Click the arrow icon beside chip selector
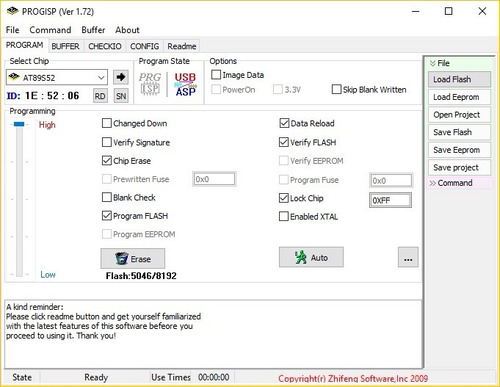 tap(121, 77)
